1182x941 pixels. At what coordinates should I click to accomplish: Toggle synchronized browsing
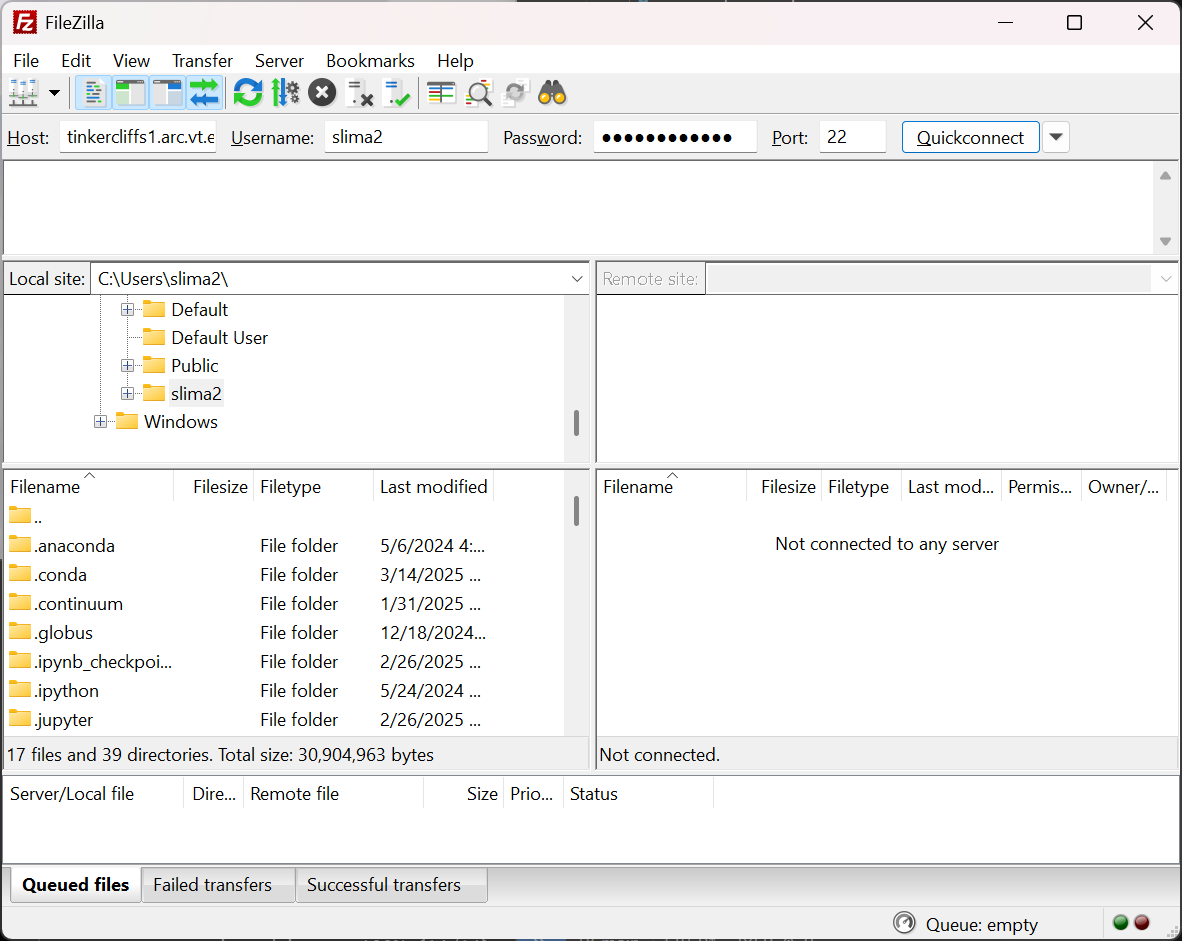516,93
